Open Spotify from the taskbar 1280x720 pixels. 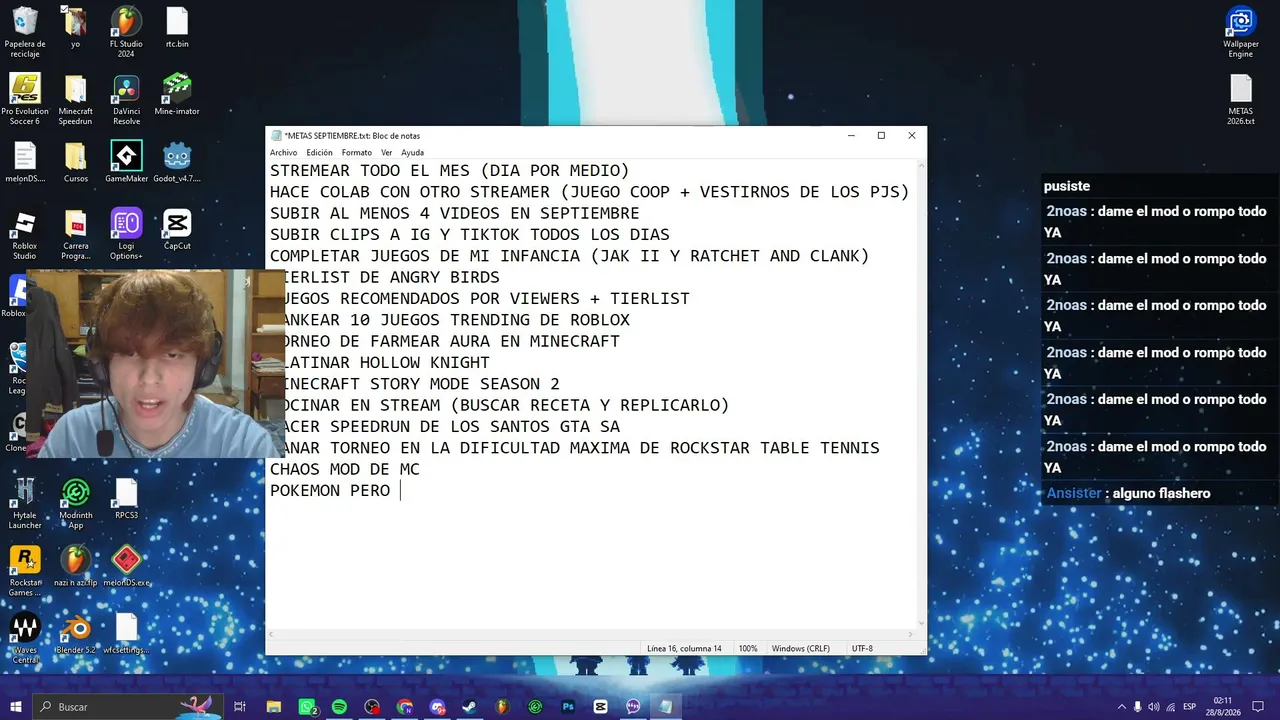point(339,706)
